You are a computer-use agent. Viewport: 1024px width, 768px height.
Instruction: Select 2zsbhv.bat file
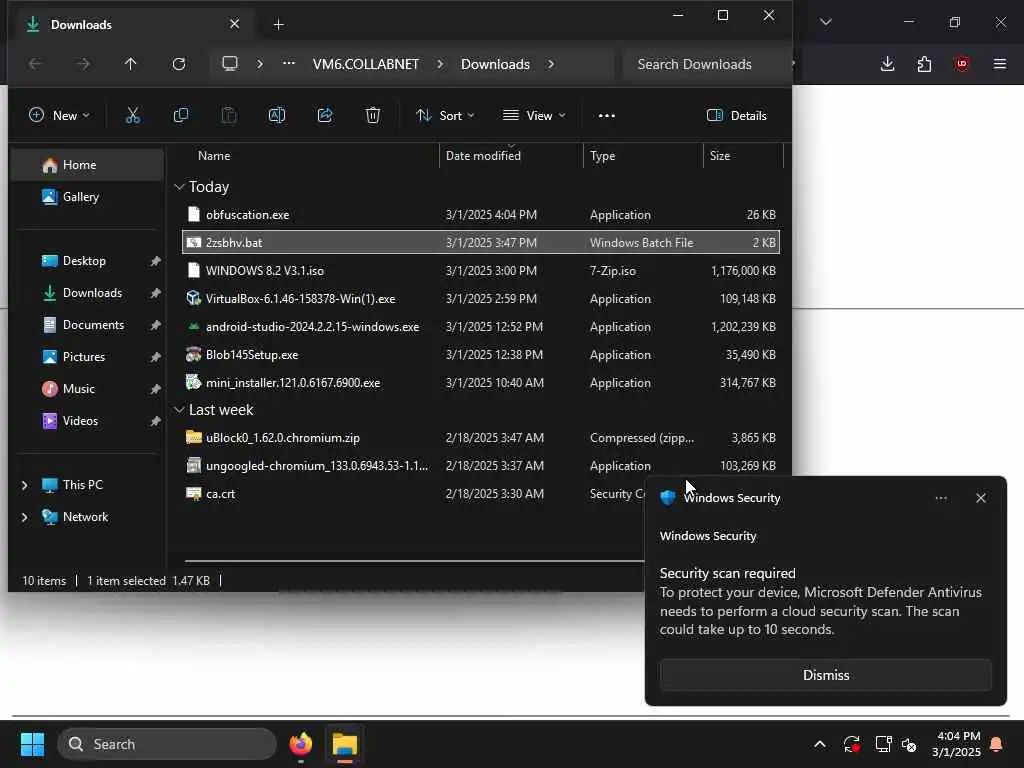tap(481, 242)
